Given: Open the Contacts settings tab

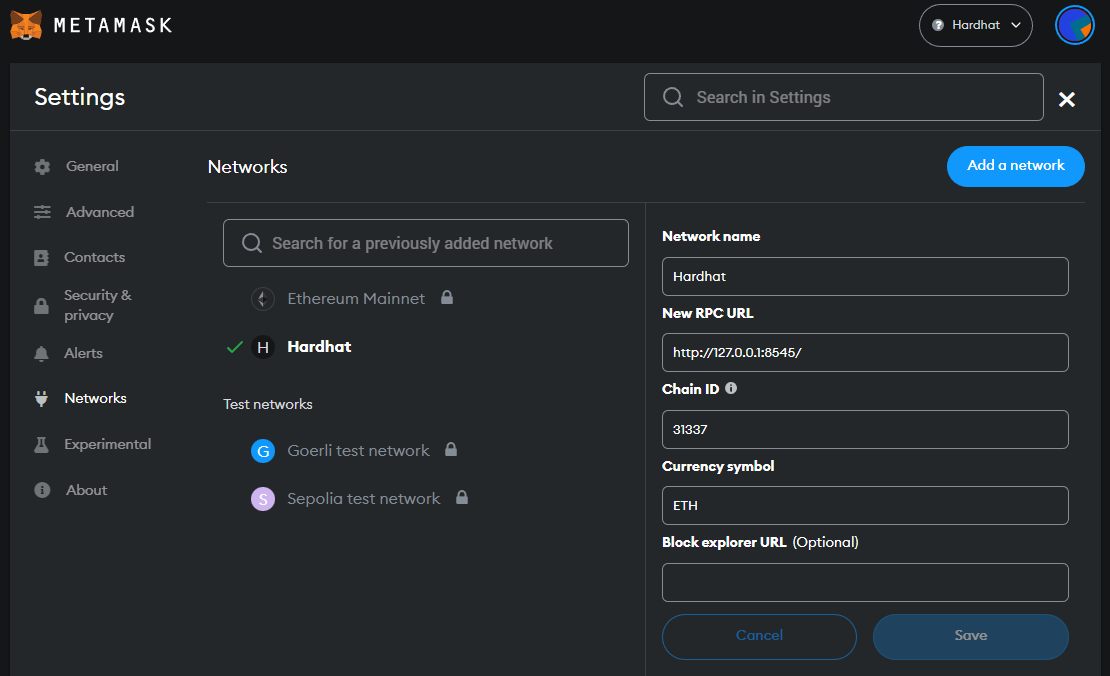Looking at the screenshot, I should (x=94, y=257).
